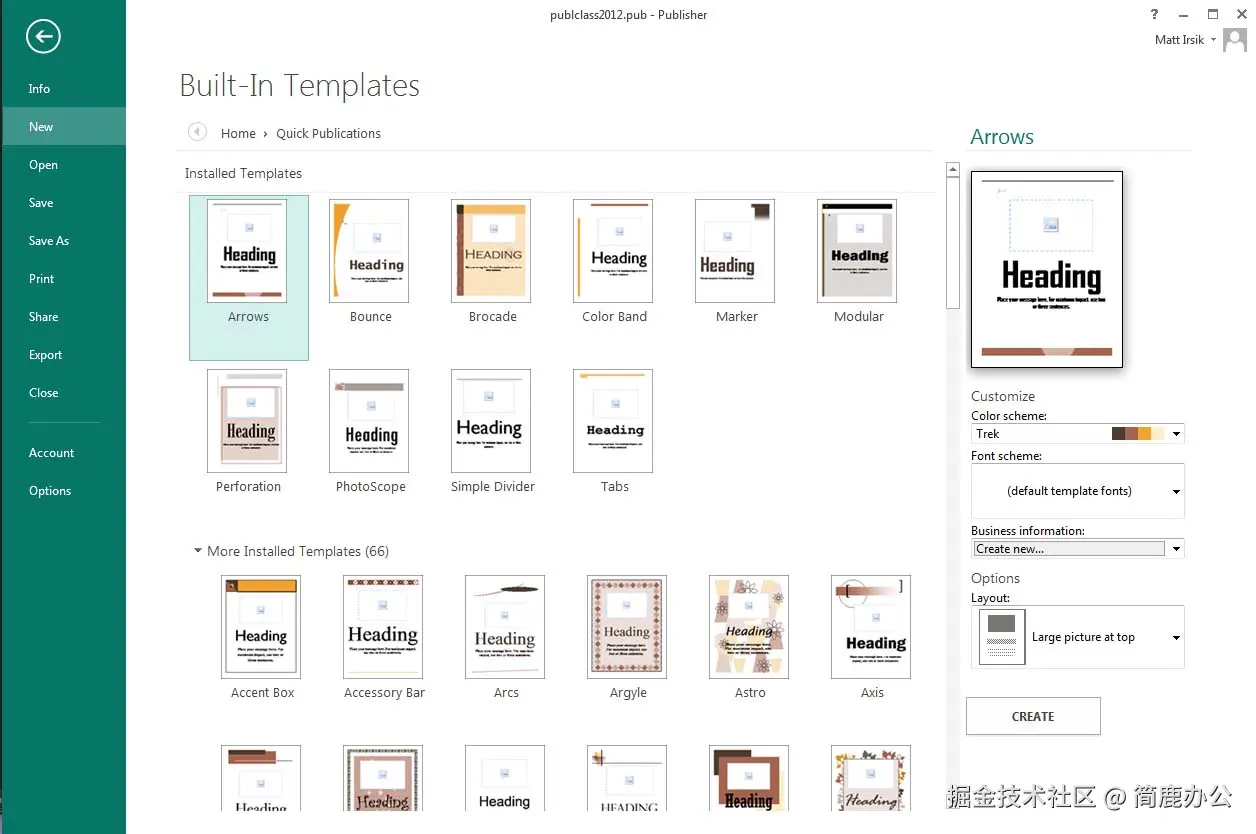Click the large Arrows preview image
1256x834 pixels.
[x=1047, y=269]
